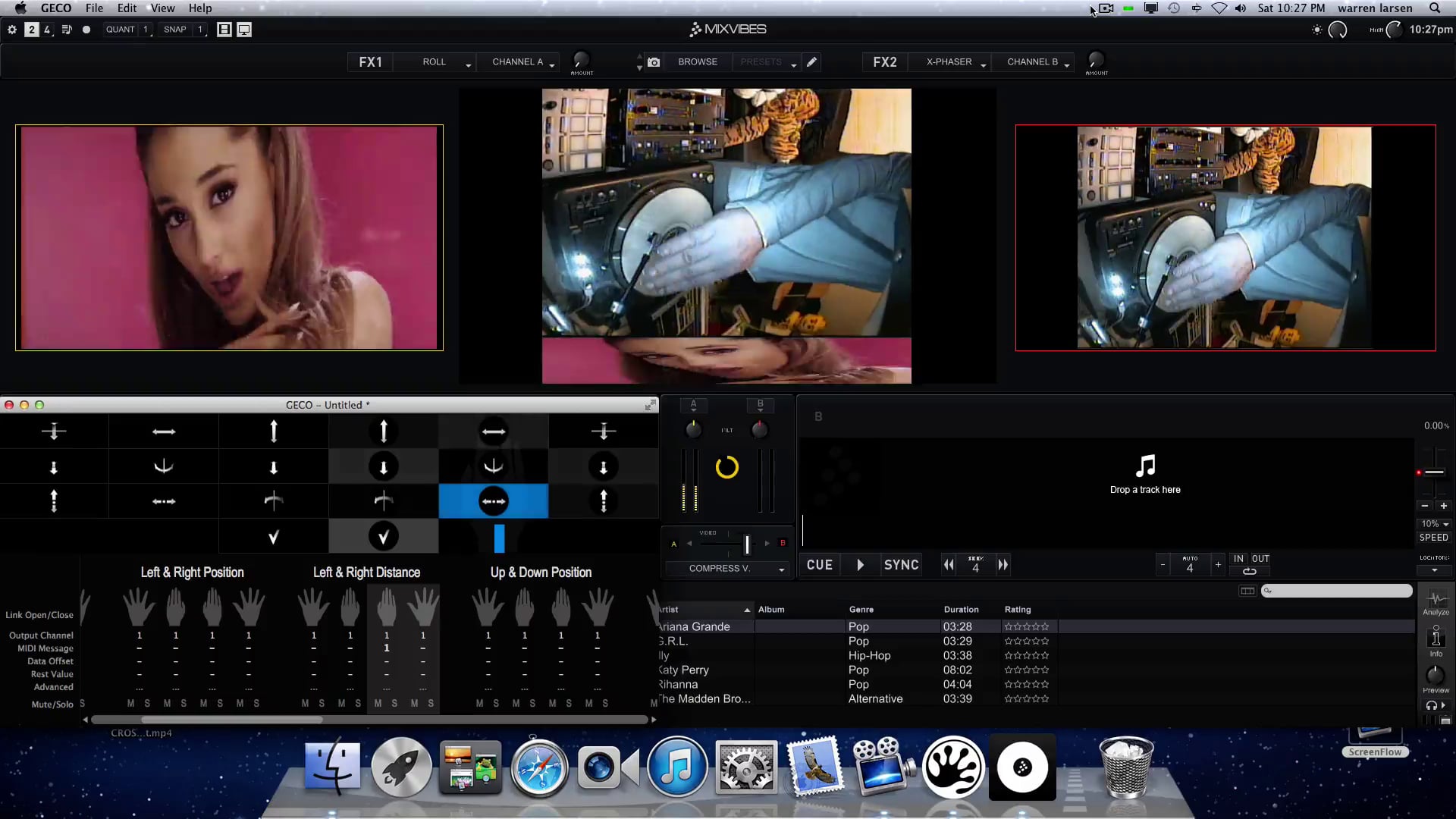Select the playlist music-note icon in the top toolbar
The height and width of the screenshot is (819, 1456).
tap(67, 30)
